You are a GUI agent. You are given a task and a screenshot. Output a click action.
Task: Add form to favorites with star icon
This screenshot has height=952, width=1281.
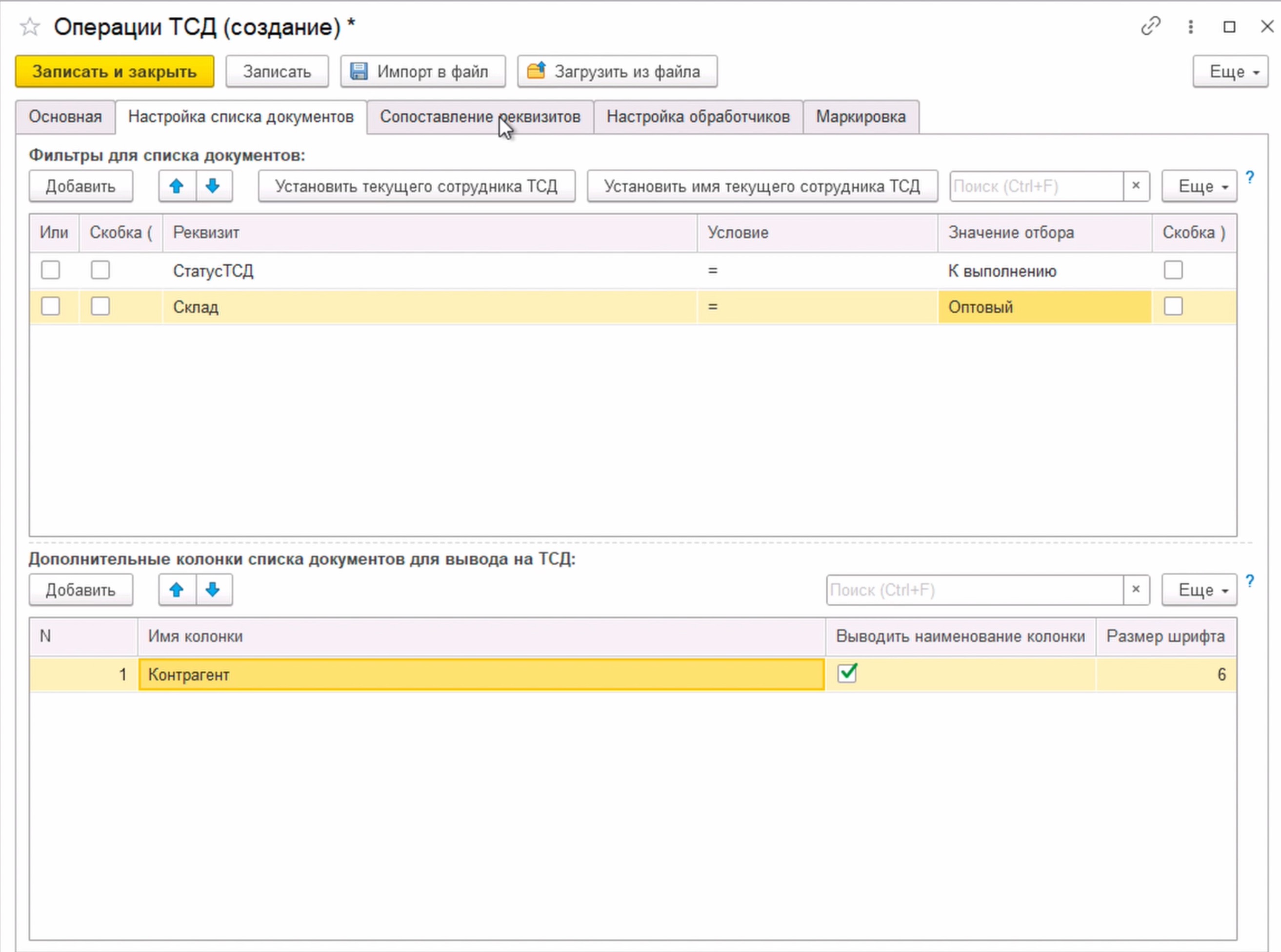(29, 27)
